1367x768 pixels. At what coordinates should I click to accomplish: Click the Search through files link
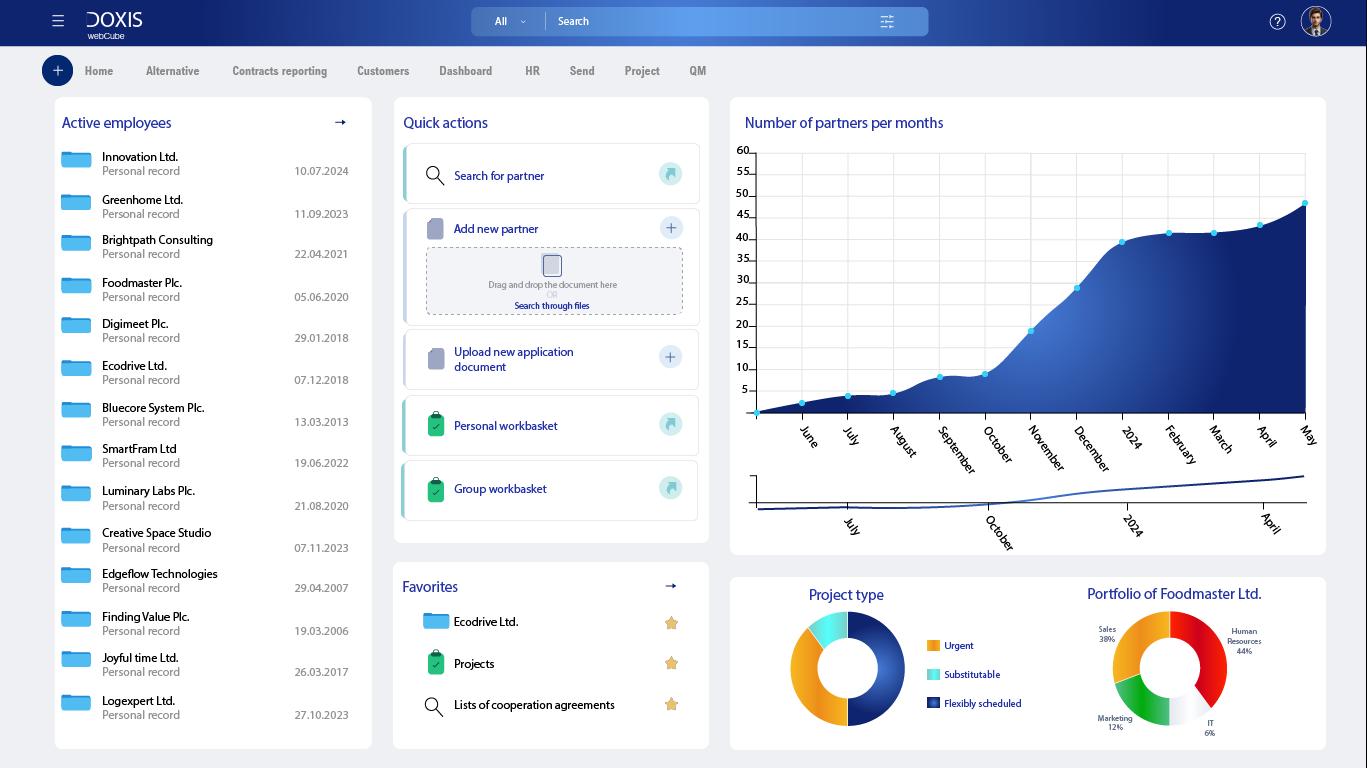pyautogui.click(x=551, y=305)
